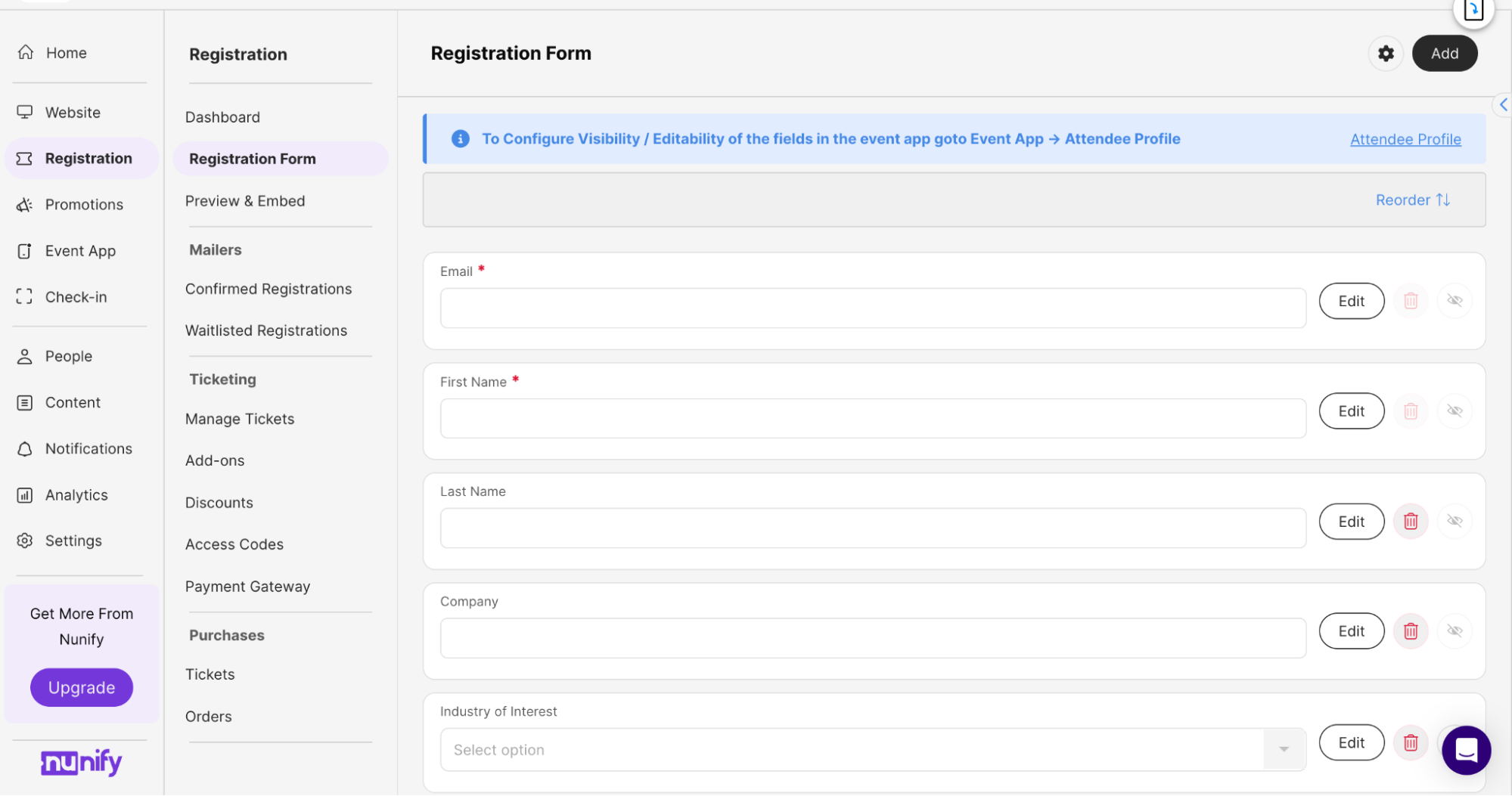The width and height of the screenshot is (1512, 796).
Task: Click the Registration ticket icon
Action: tap(25, 158)
